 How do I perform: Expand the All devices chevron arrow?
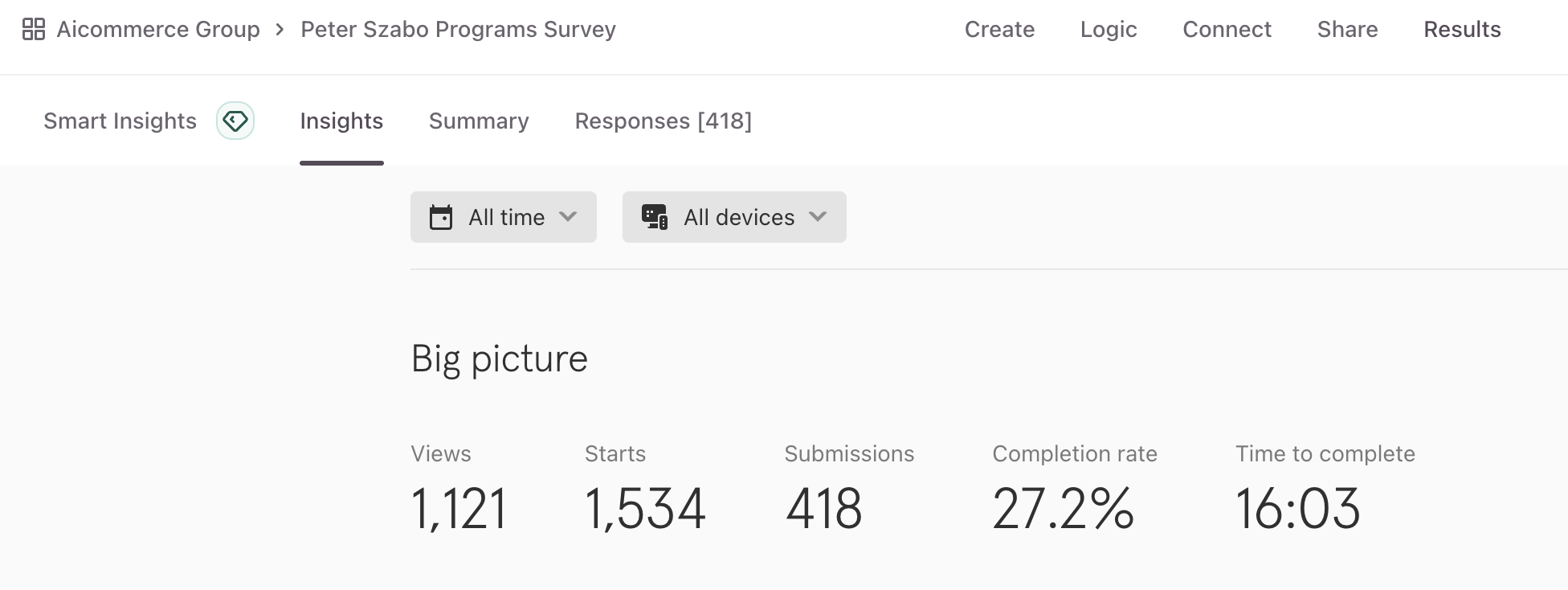tap(818, 217)
